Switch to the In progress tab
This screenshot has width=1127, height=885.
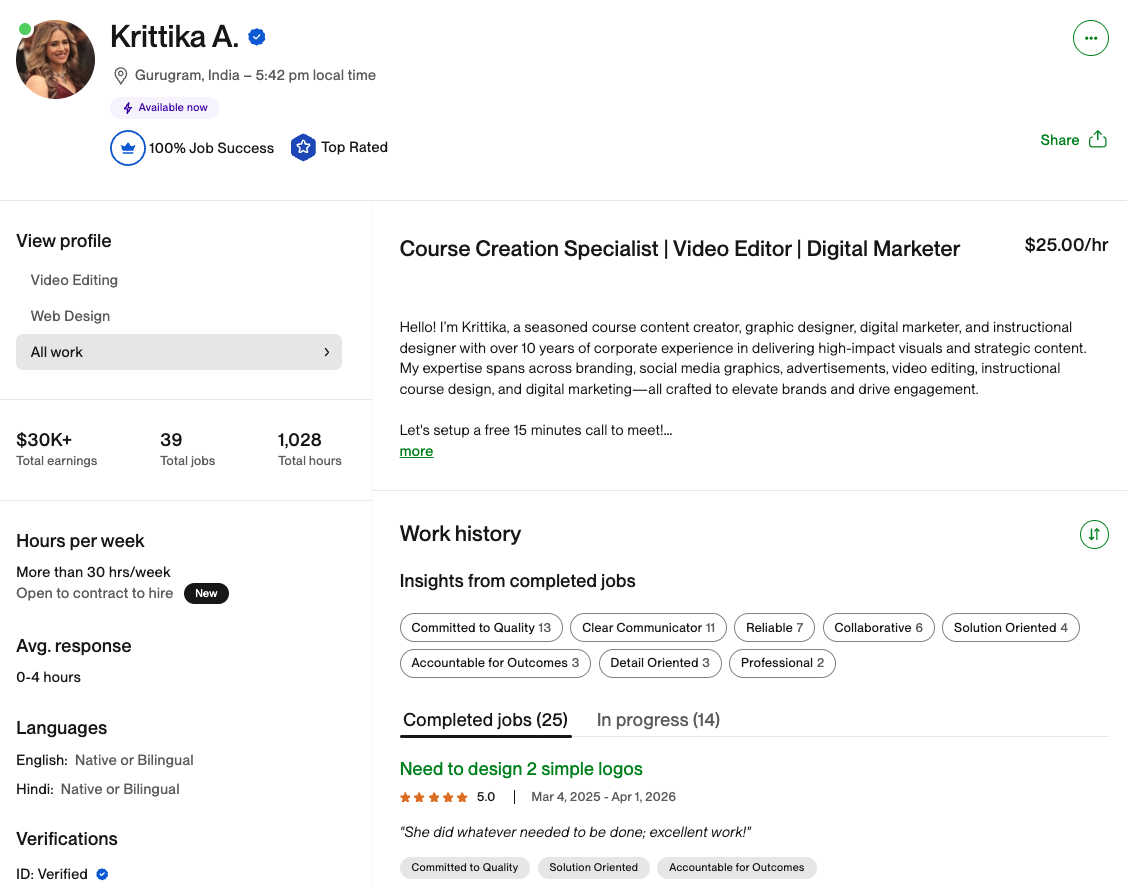(658, 720)
